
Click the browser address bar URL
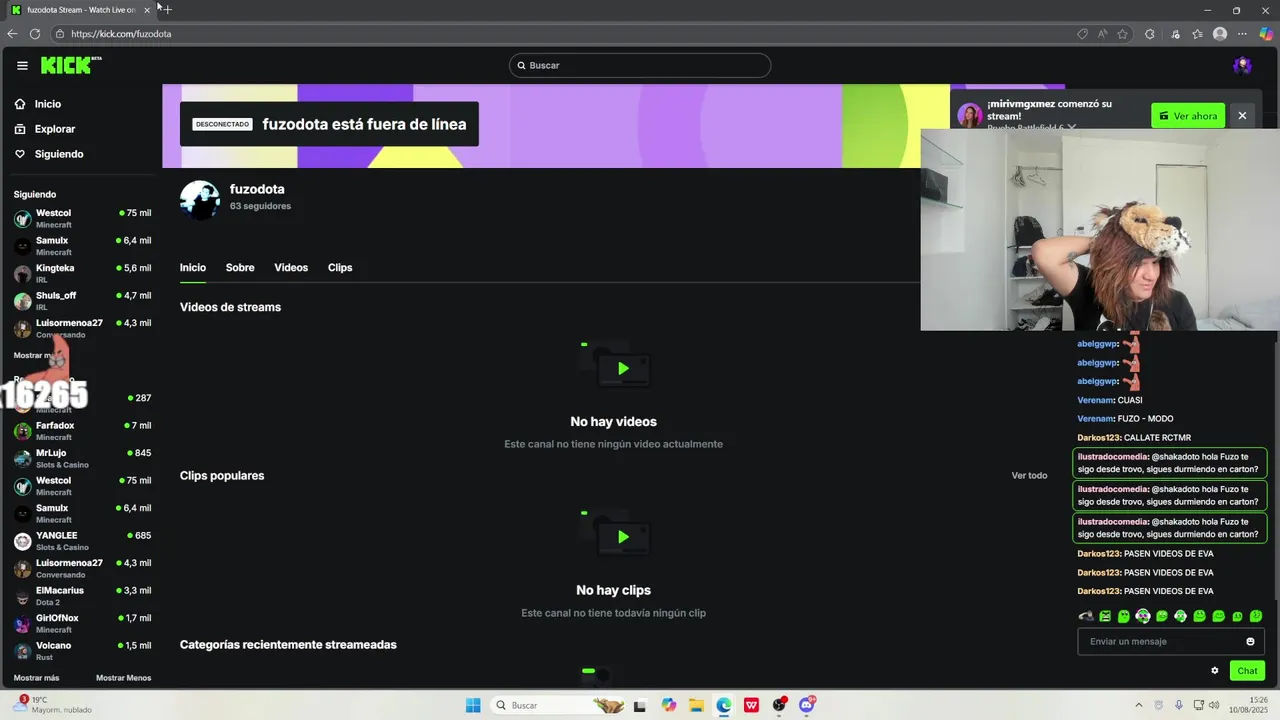pyautogui.click(x=121, y=34)
